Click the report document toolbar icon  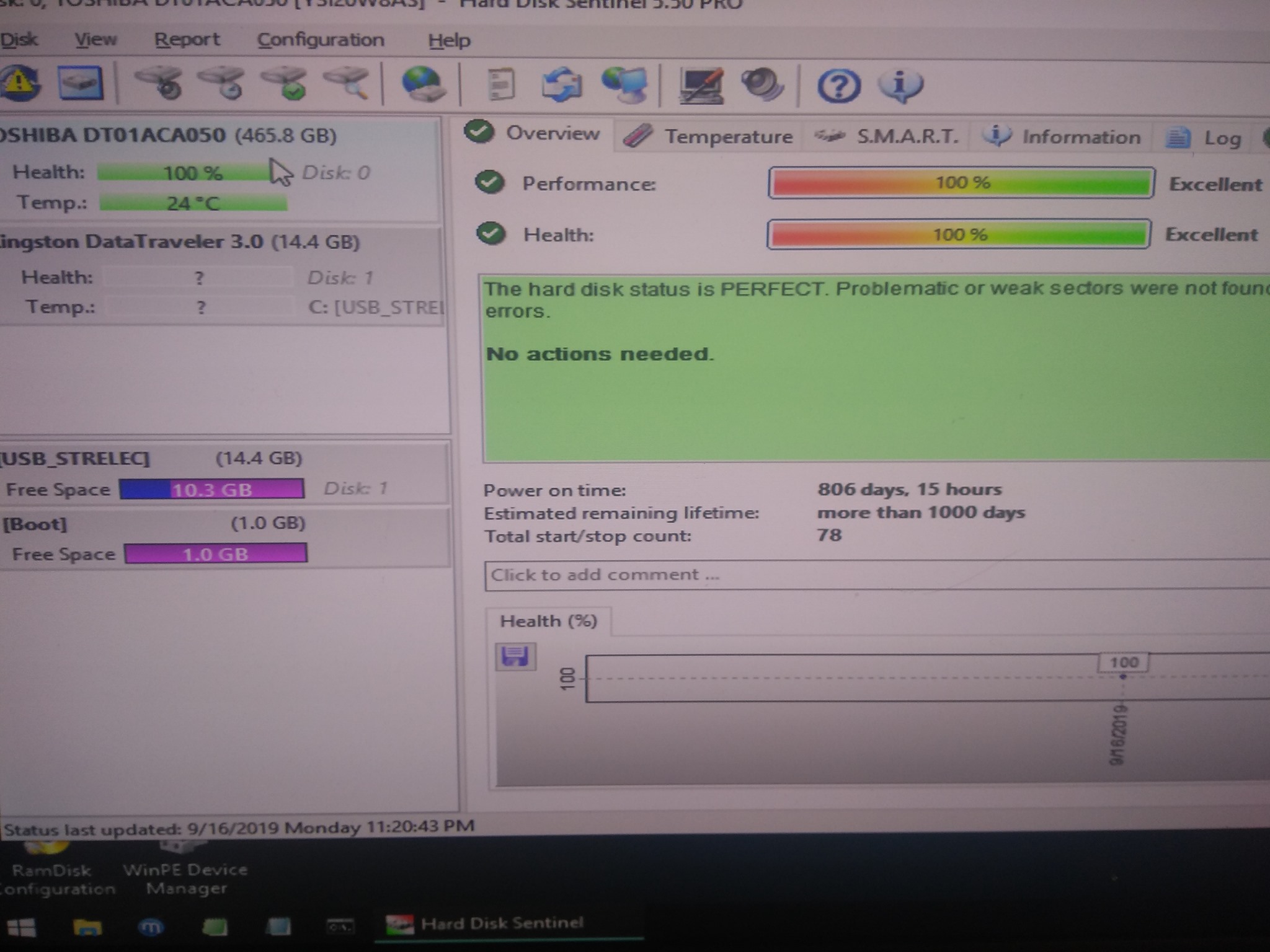(500, 84)
